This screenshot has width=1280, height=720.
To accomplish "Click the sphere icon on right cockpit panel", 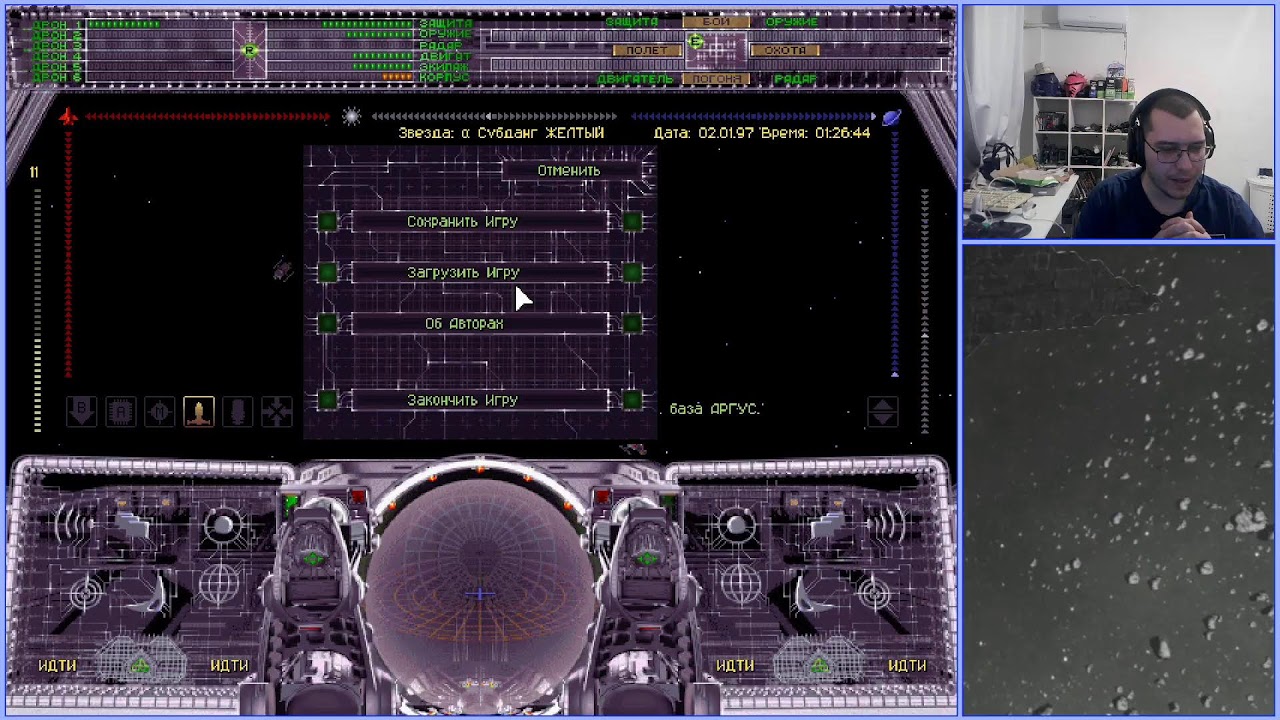I will click(737, 524).
